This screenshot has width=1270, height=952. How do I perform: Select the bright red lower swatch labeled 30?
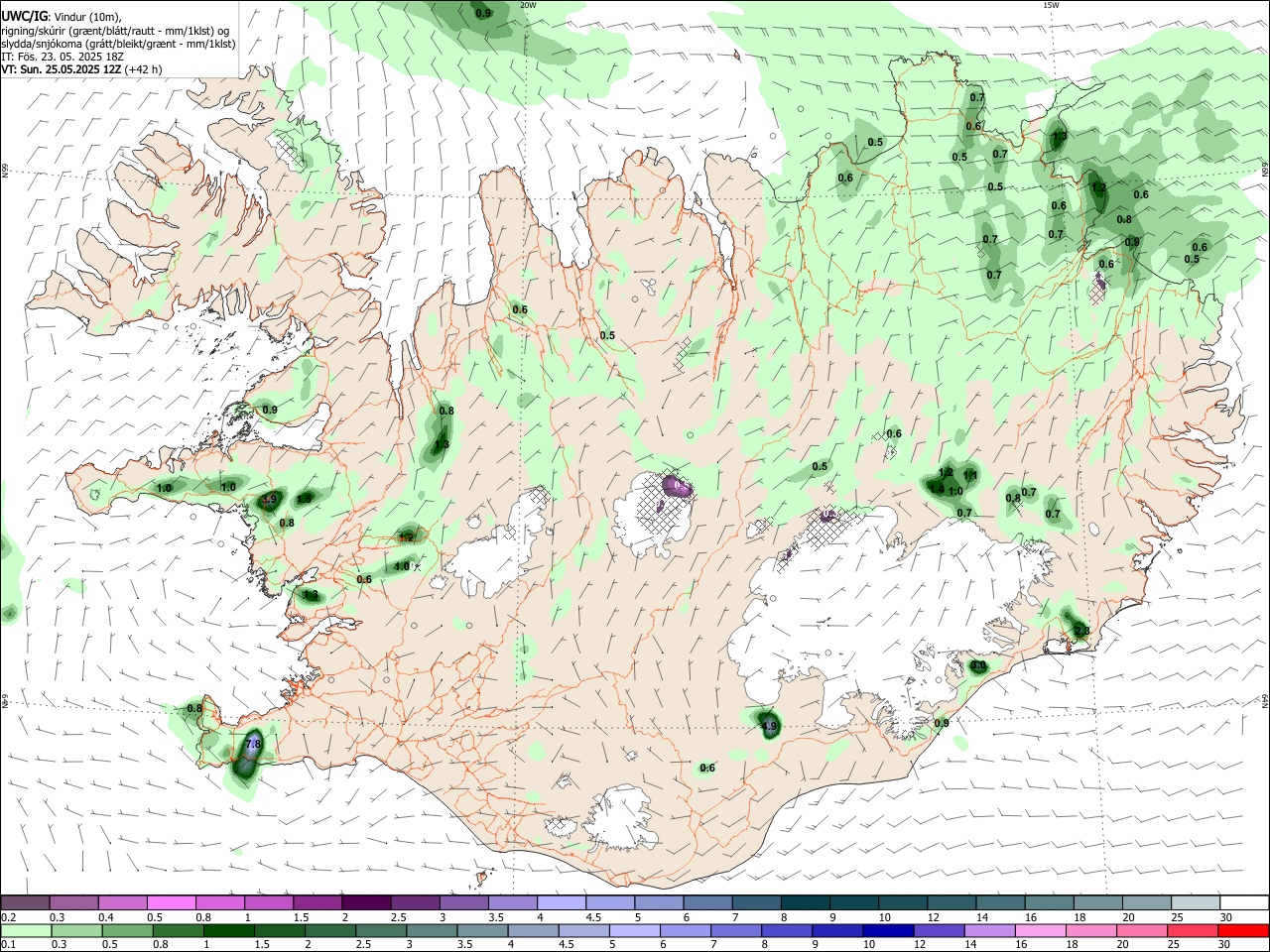pyautogui.click(x=1244, y=931)
